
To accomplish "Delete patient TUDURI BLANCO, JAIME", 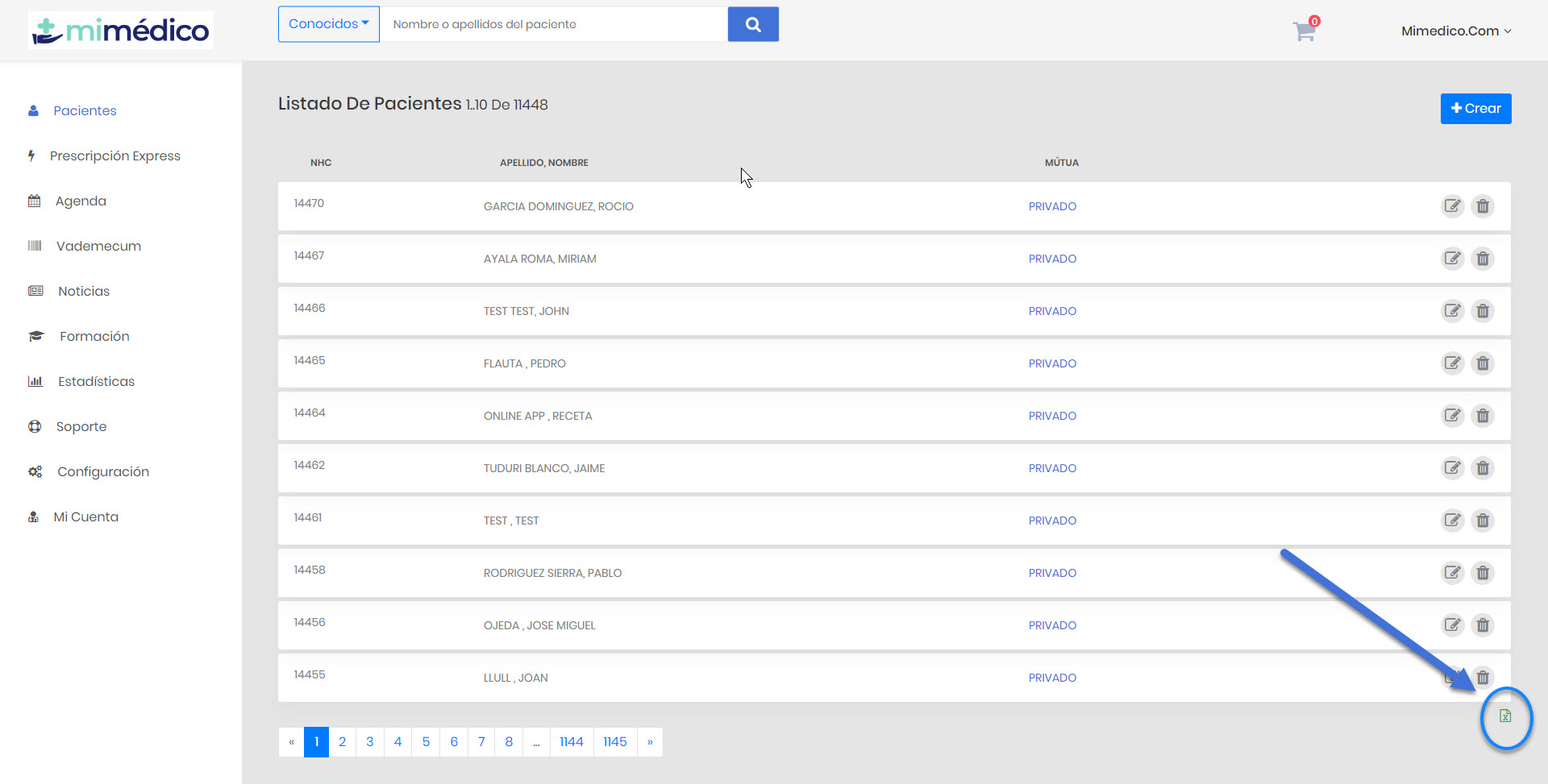I will click(1482, 468).
